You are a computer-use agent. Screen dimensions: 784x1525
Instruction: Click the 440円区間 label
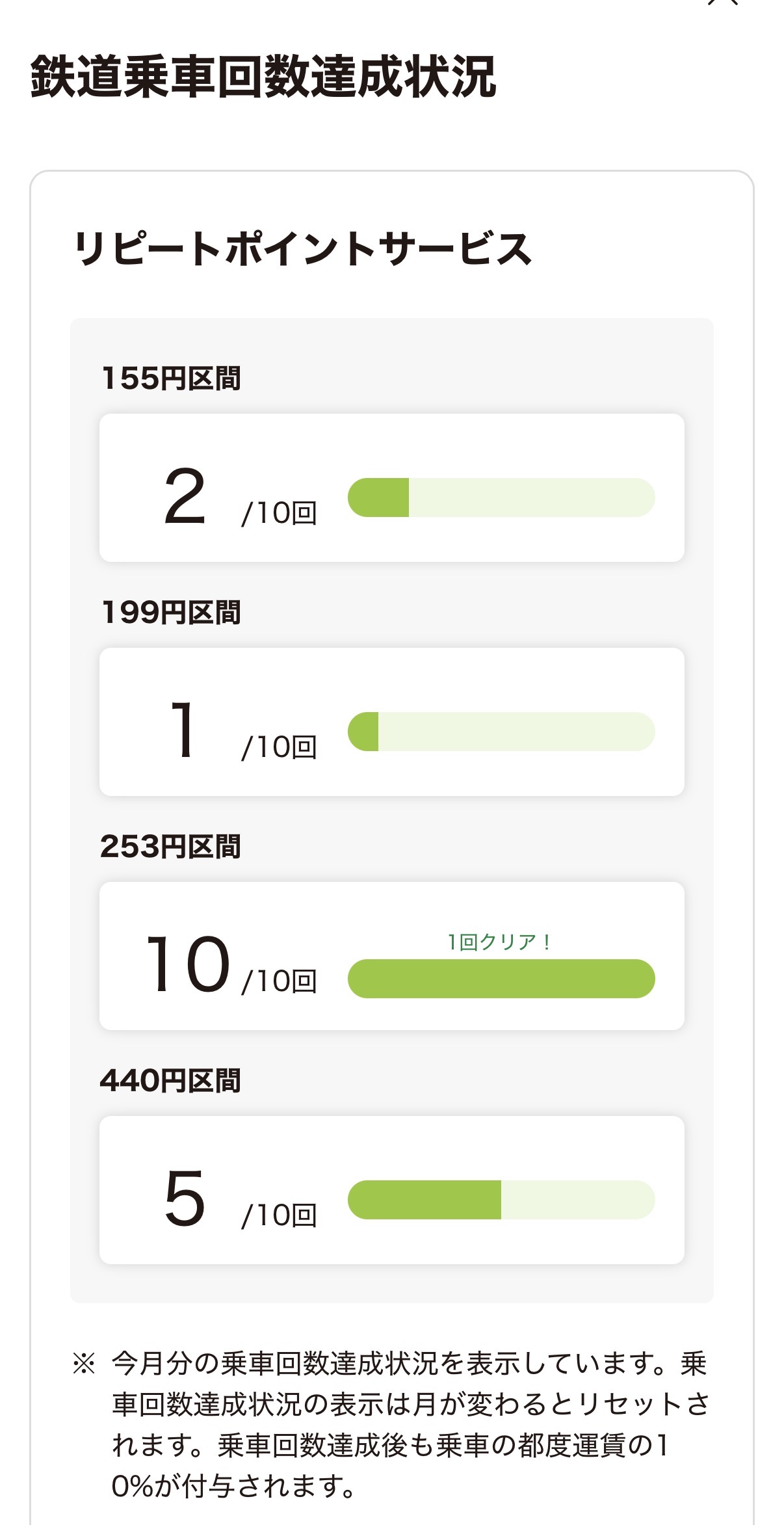170,1080
